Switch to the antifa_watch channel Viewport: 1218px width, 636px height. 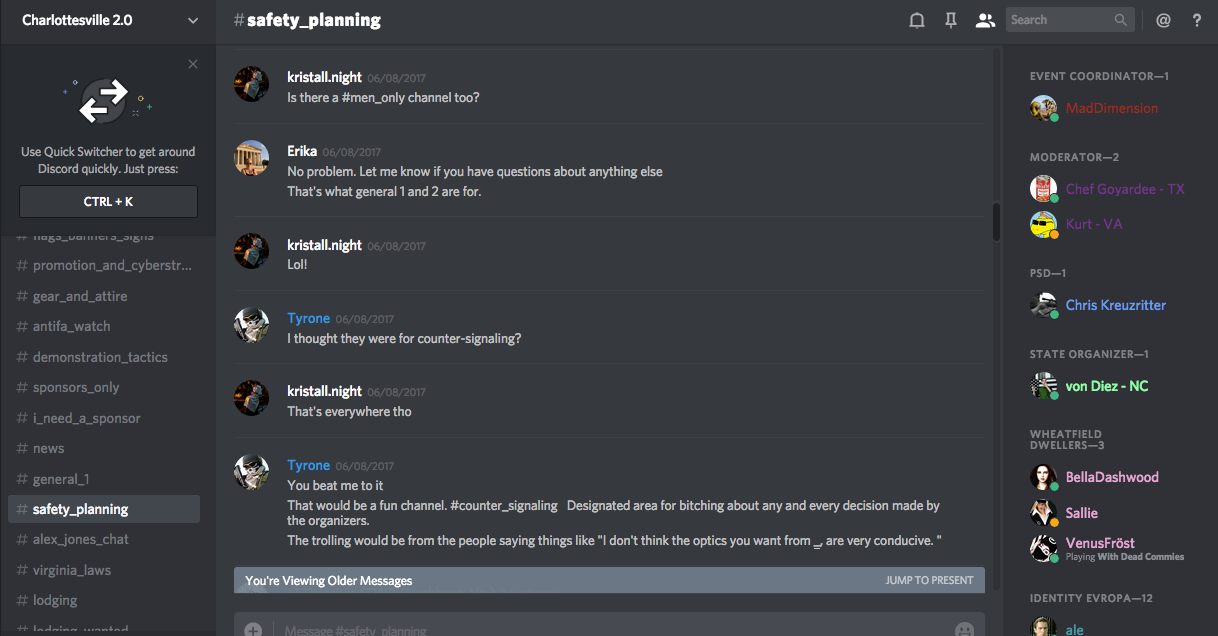[x=71, y=326]
